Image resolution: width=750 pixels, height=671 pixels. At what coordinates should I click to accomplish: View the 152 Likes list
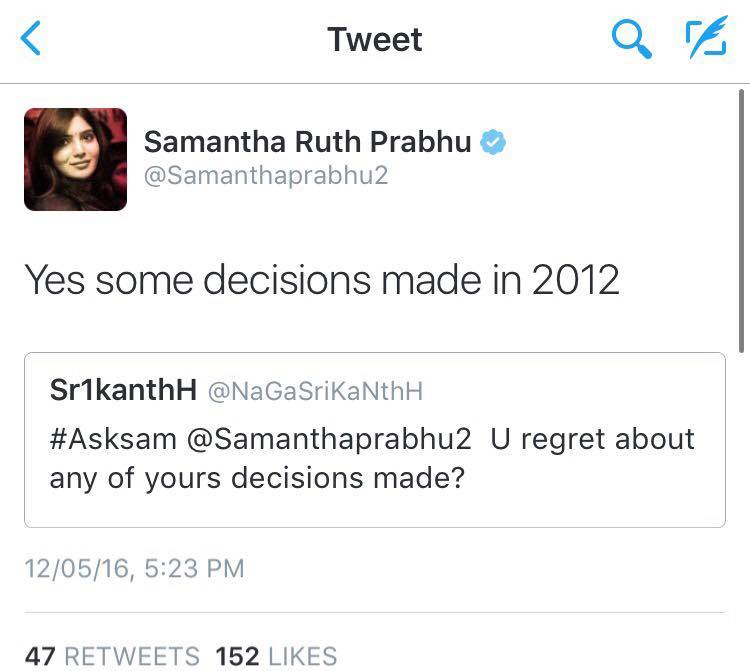point(277,656)
